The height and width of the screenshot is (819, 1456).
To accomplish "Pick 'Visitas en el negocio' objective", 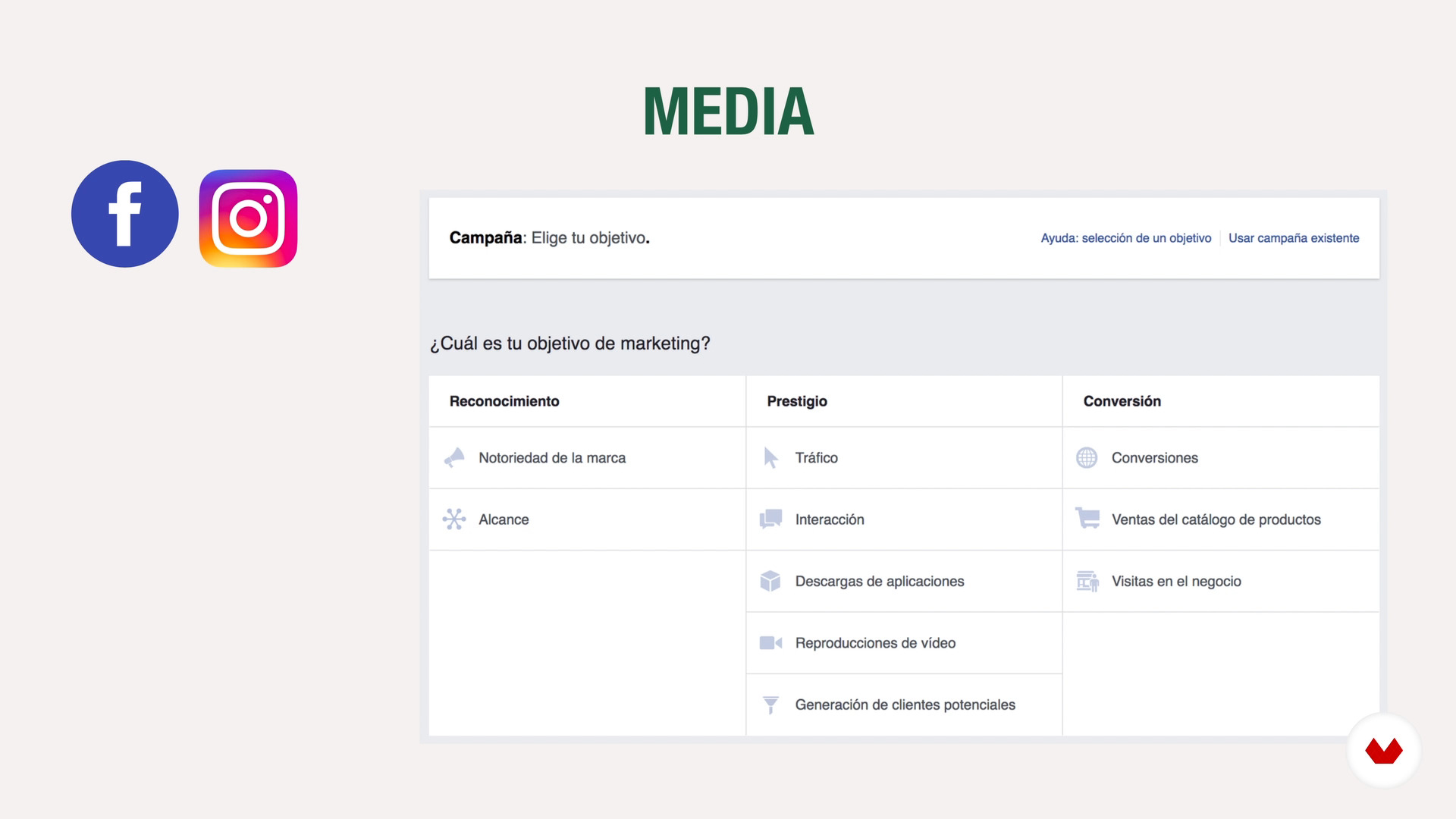I will [1221, 581].
